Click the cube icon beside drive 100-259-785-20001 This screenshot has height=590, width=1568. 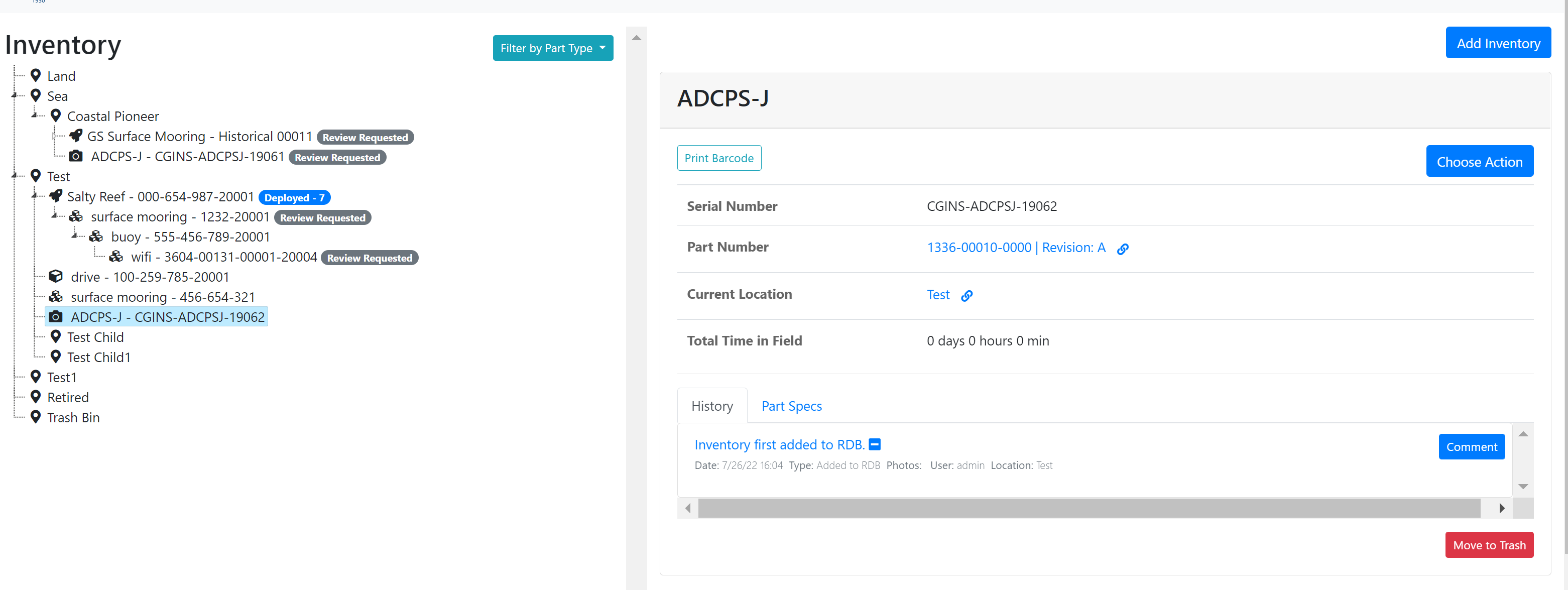pyautogui.click(x=55, y=276)
